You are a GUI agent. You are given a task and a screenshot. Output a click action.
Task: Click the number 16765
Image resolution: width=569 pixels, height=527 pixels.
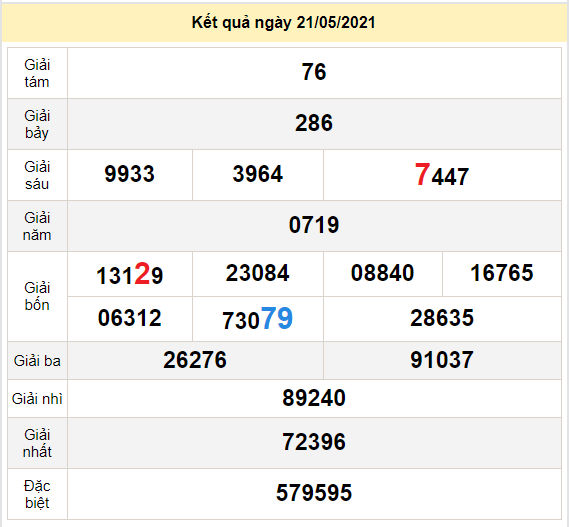click(x=502, y=273)
